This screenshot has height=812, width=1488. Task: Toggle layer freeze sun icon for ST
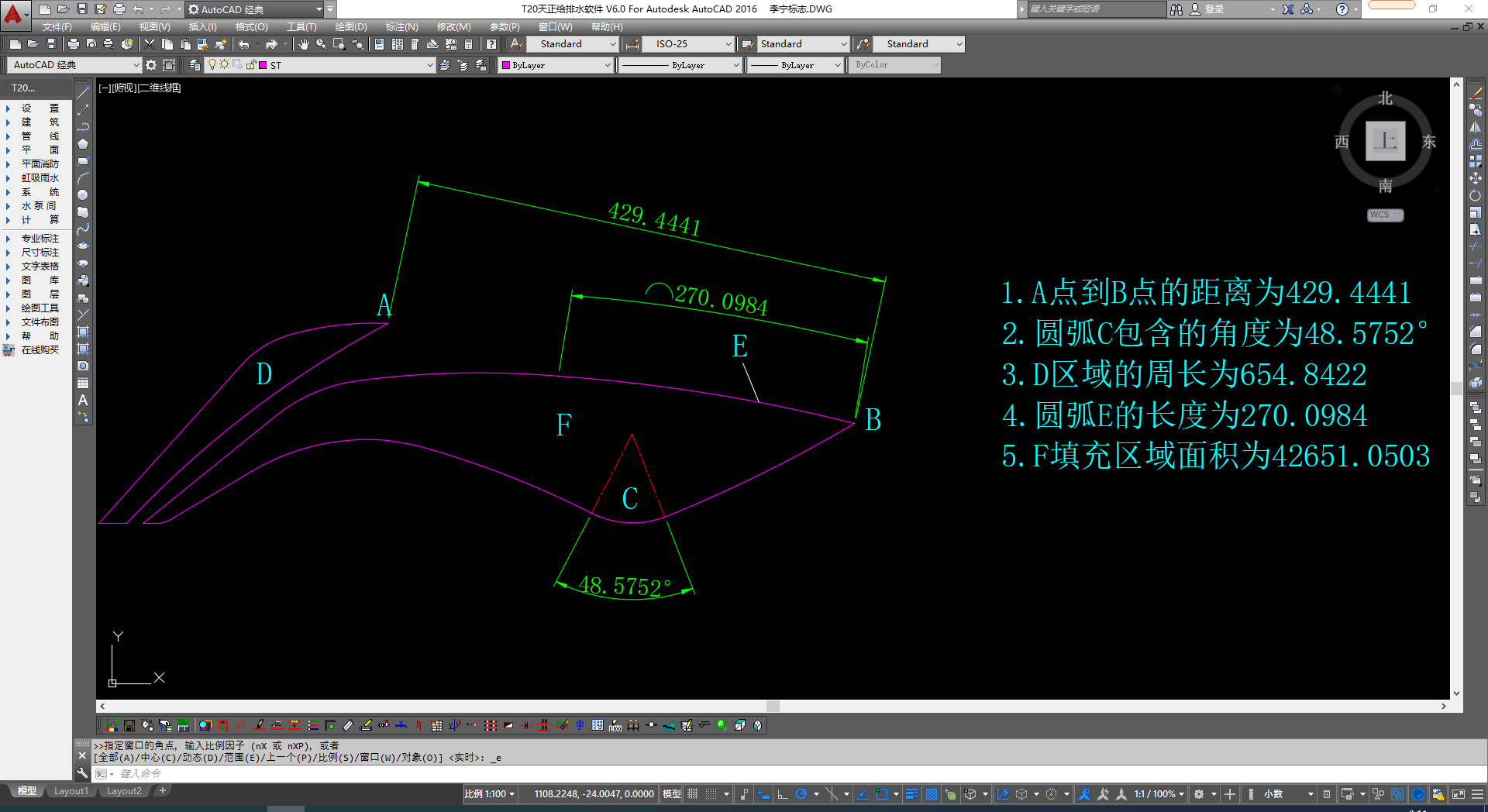pyautogui.click(x=225, y=65)
